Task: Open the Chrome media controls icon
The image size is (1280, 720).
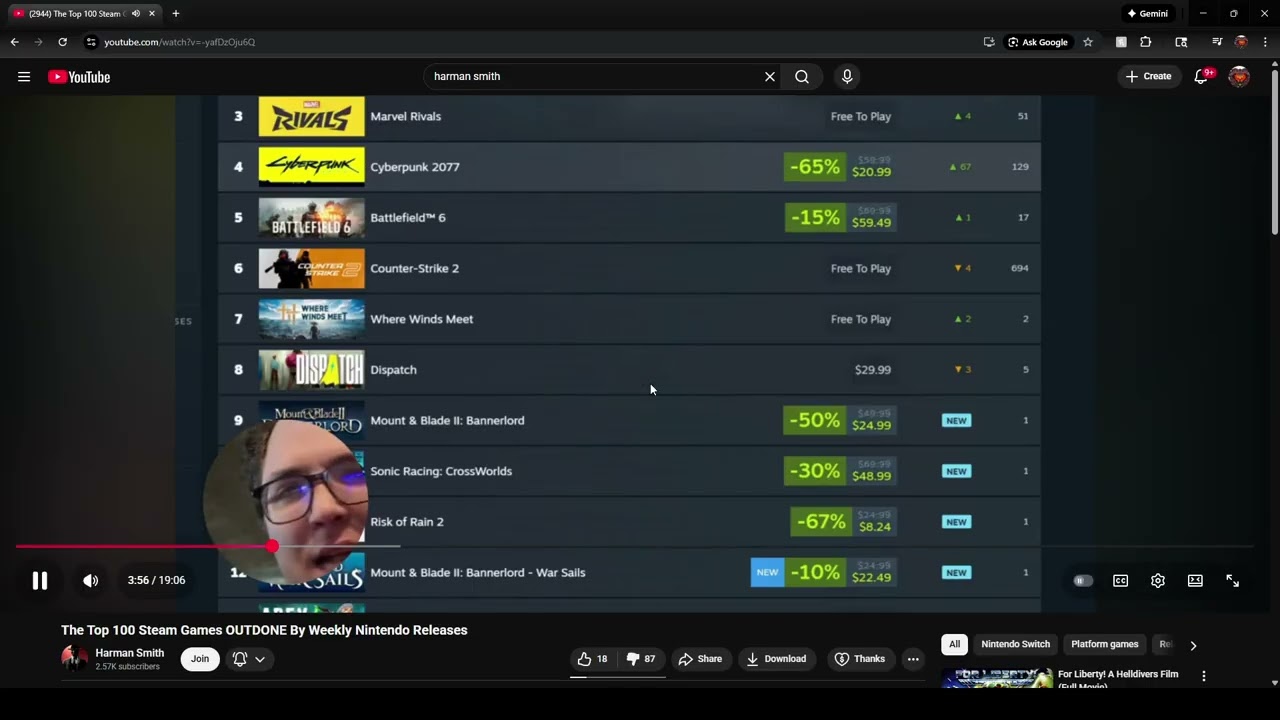Action: point(1217,42)
